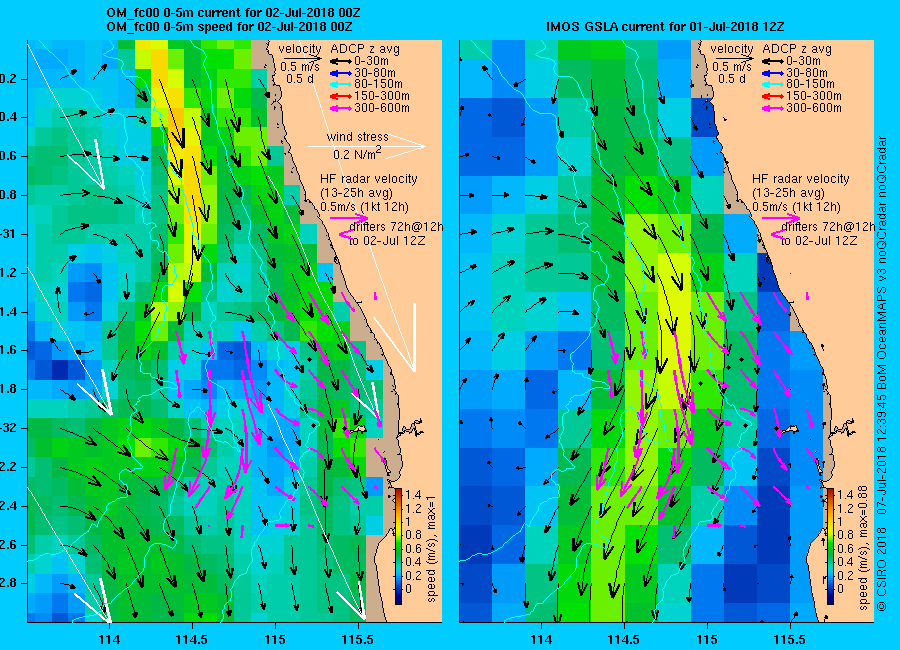Click the black 0-30m arrow in right legend
Viewport: 900px width, 650px height.
point(774,61)
